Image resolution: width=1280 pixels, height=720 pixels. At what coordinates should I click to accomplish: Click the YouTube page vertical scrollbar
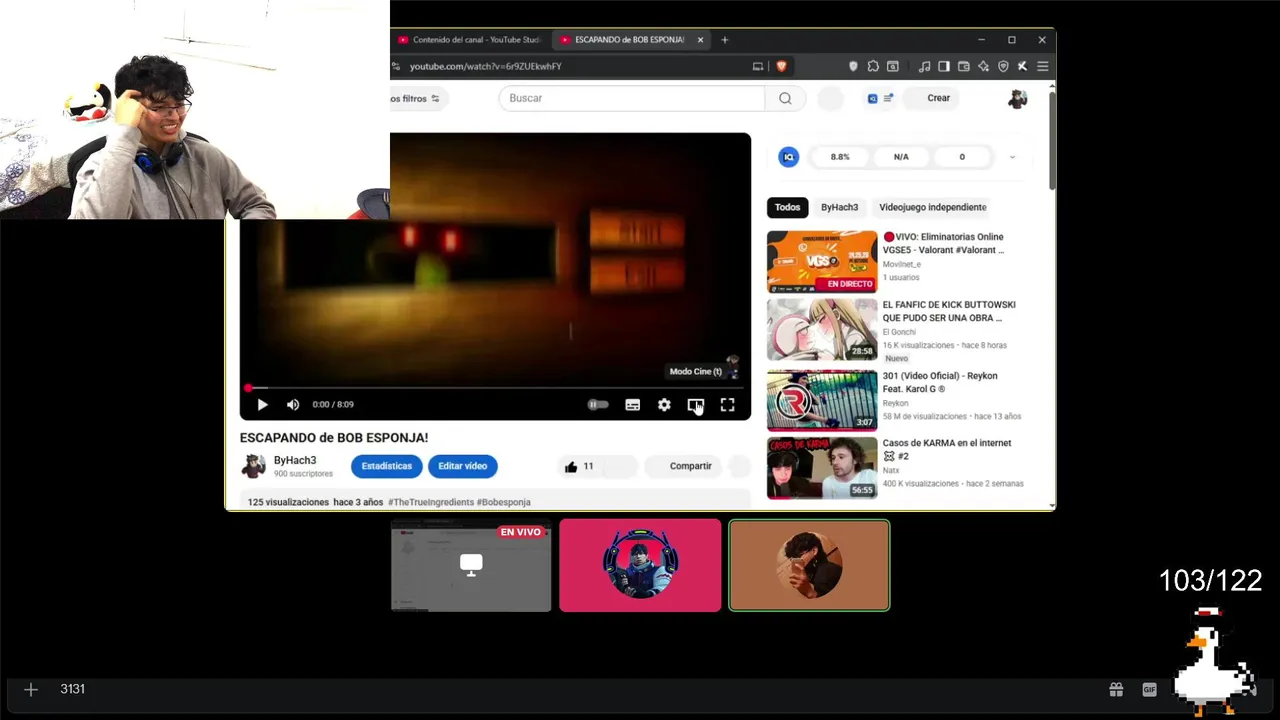[x=1052, y=140]
